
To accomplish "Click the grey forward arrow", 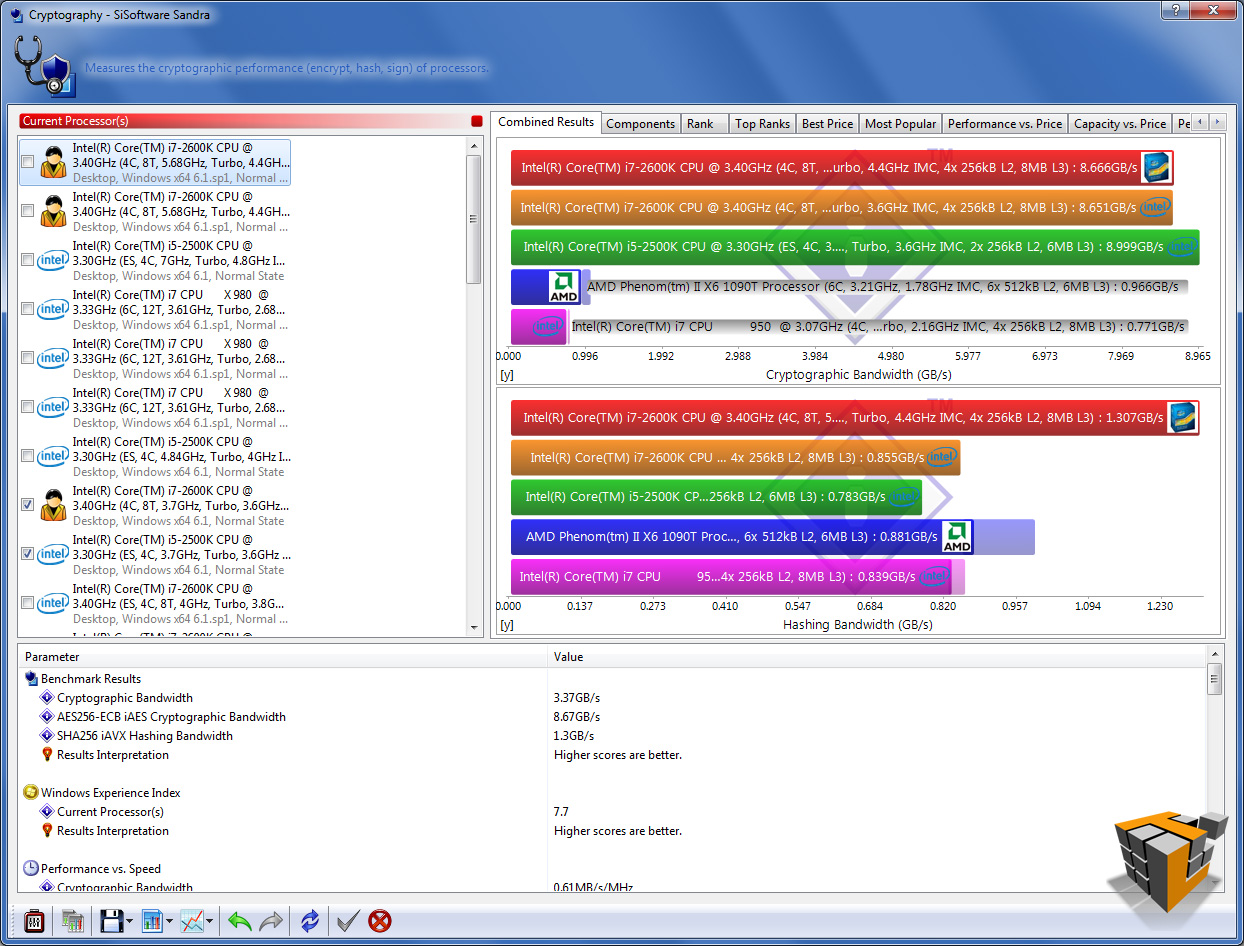I will [x=270, y=920].
